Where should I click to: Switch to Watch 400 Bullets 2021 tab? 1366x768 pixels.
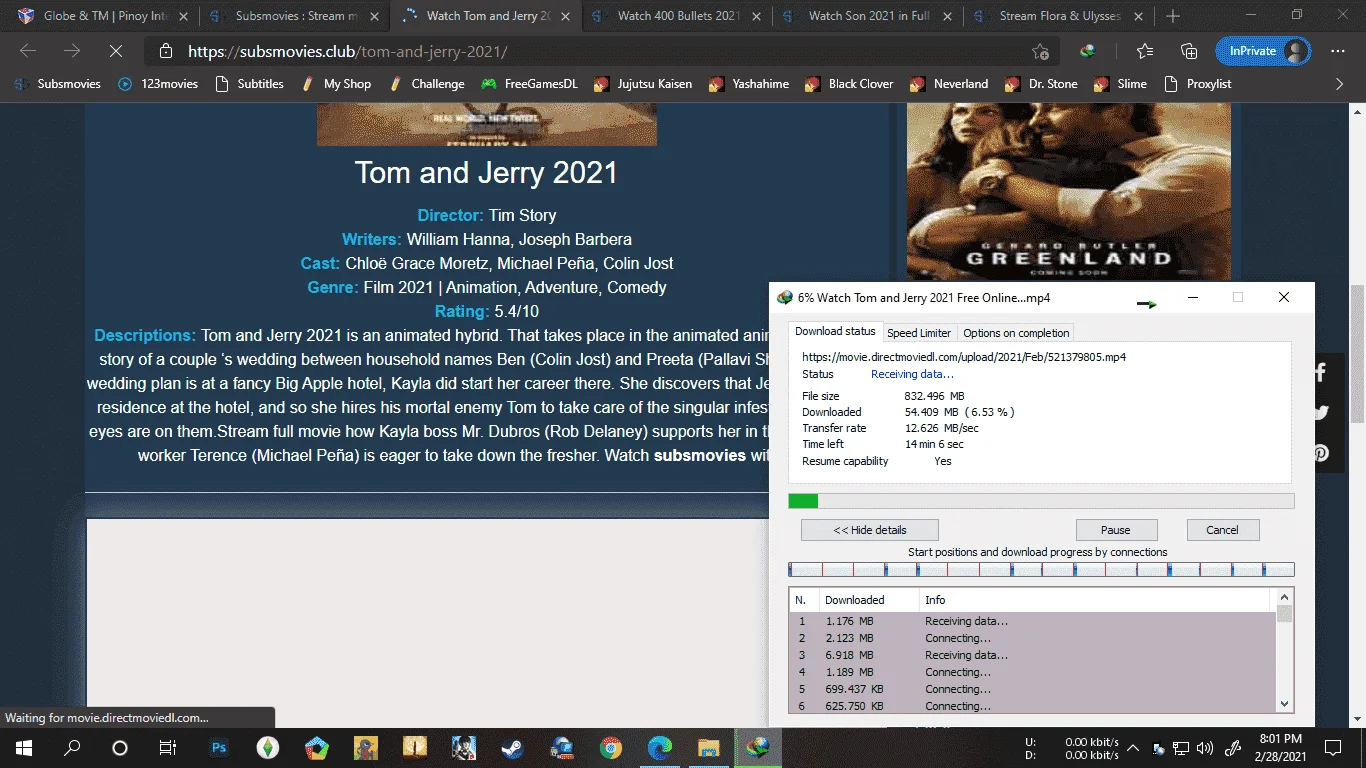[675, 16]
